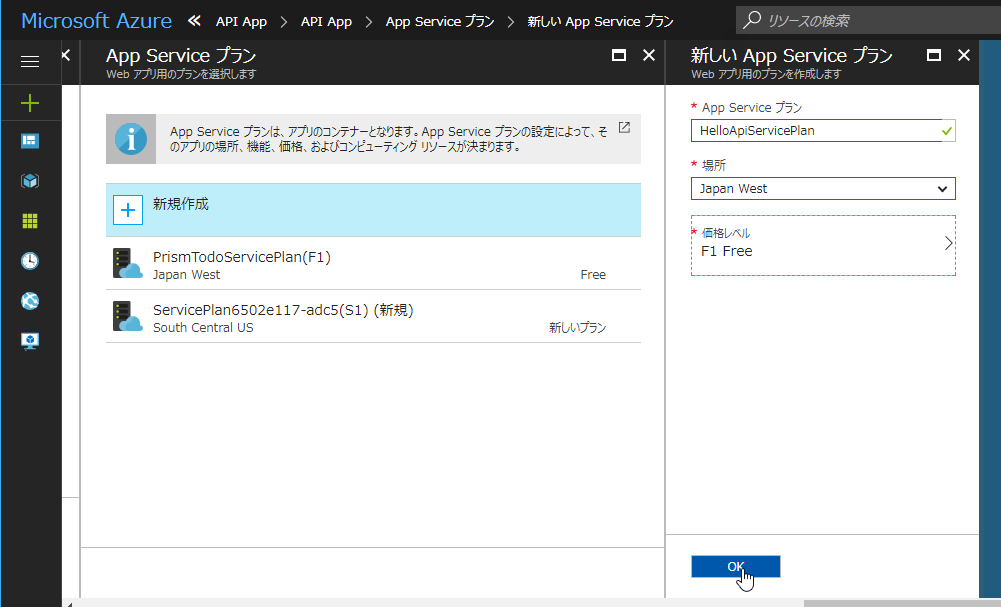Image resolution: width=1001 pixels, height=607 pixels.
Task: Click South Central US location text
Action: click(x=203, y=328)
